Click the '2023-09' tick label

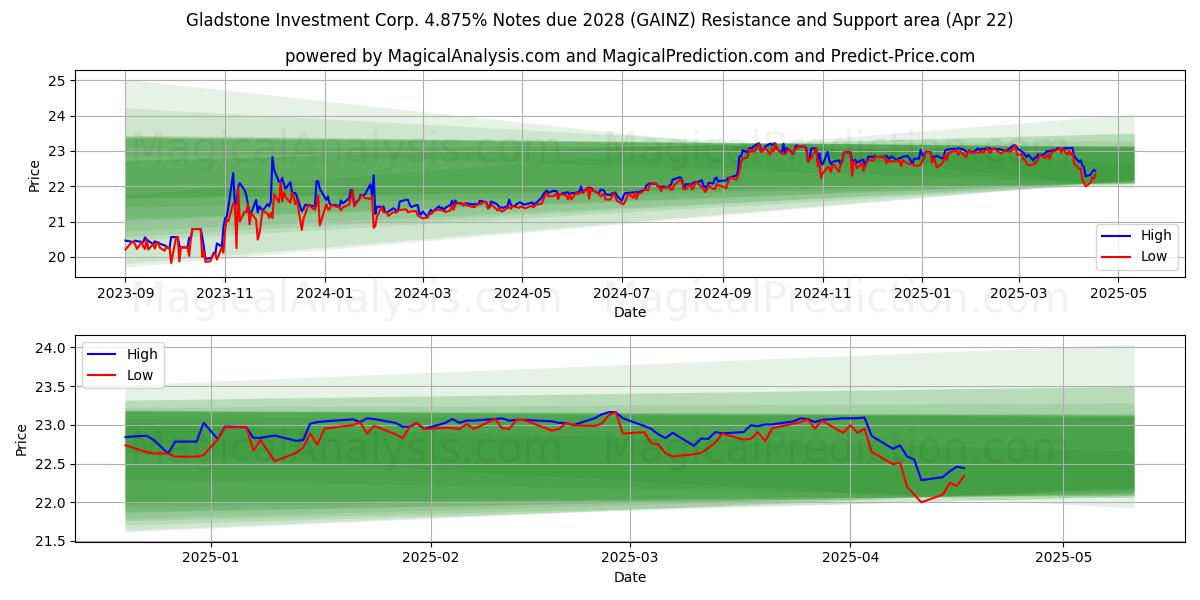(x=125, y=294)
